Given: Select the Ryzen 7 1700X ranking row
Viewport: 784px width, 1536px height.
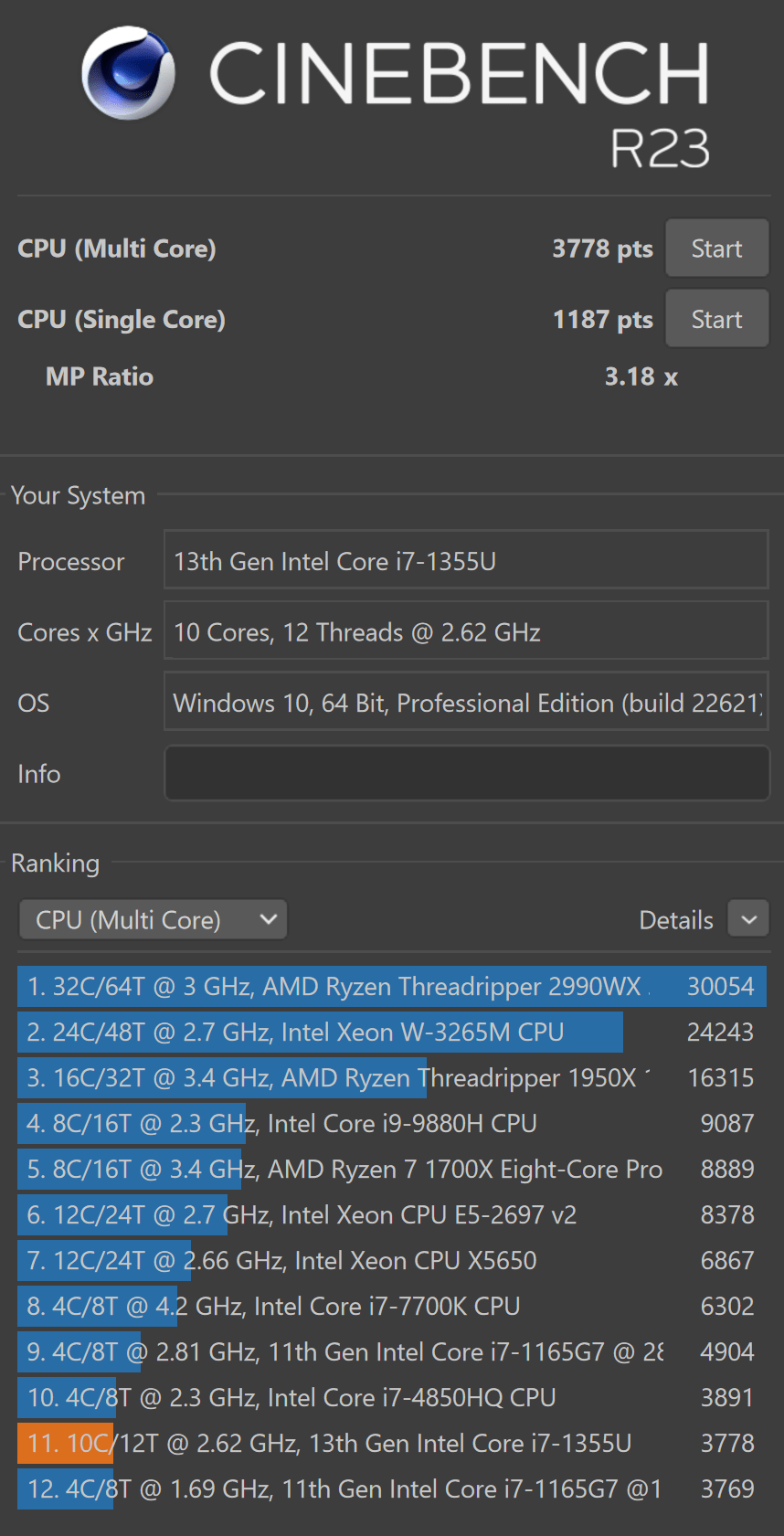Looking at the screenshot, I should point(391,1170).
